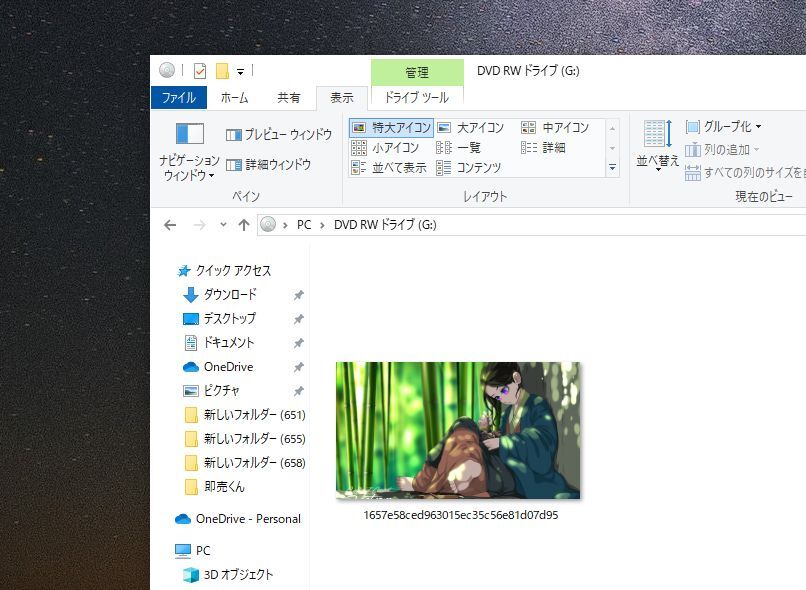Open the グループ化 dropdown

(x=723, y=126)
